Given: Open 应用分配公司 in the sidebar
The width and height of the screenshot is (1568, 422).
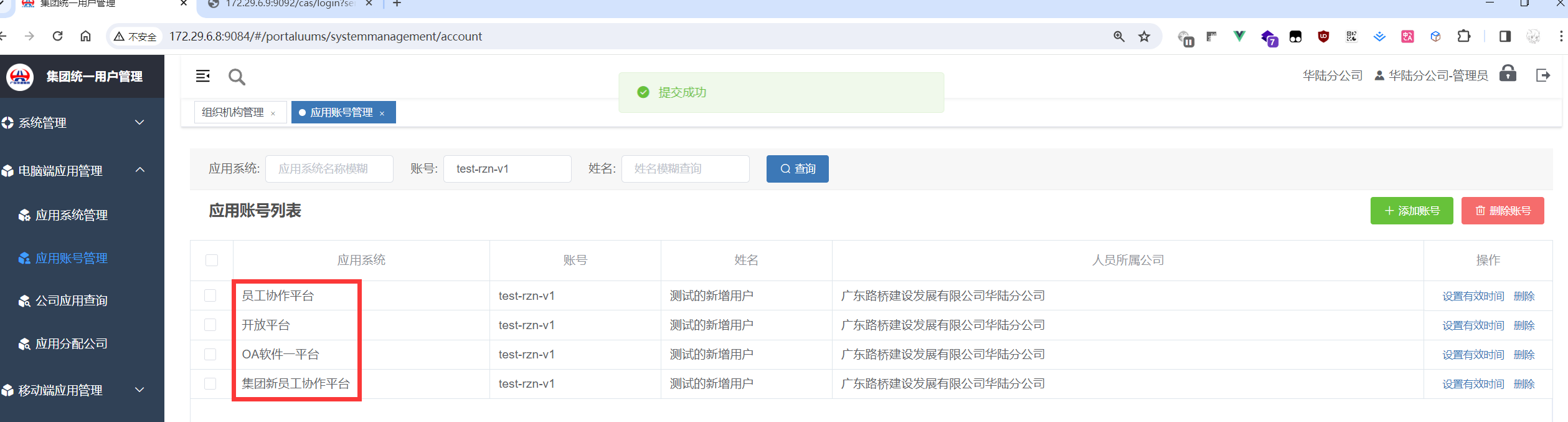Looking at the screenshot, I should 82,343.
